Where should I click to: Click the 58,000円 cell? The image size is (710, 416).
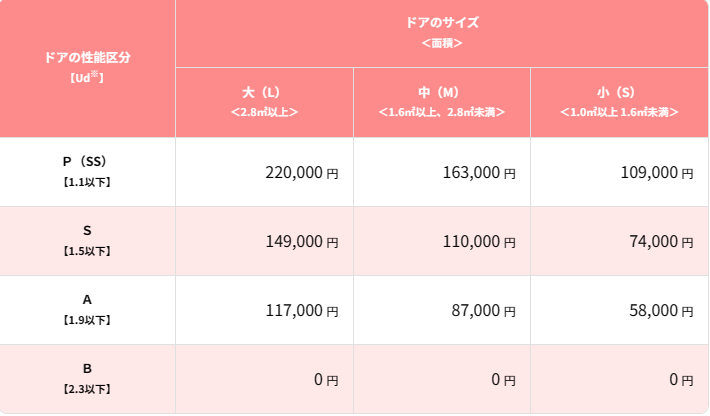pos(619,310)
